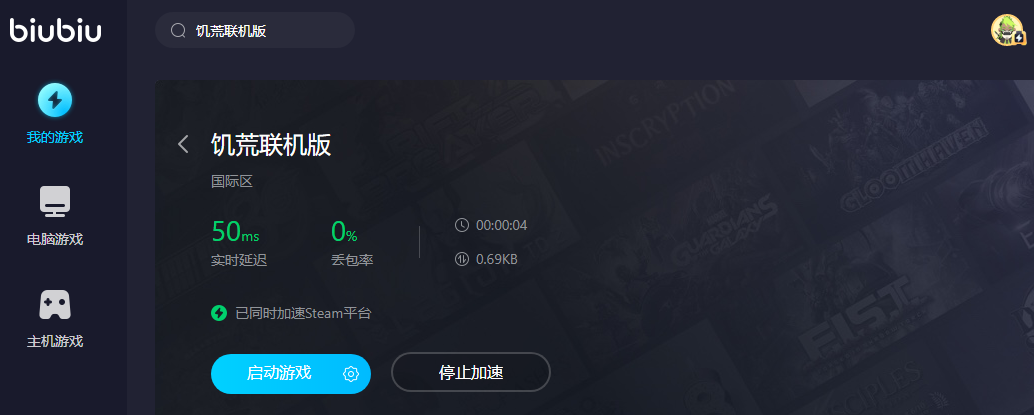The width and height of the screenshot is (1034, 415).
Task: Open My Games via the lightning bolt icon
Action: (x=55, y=100)
